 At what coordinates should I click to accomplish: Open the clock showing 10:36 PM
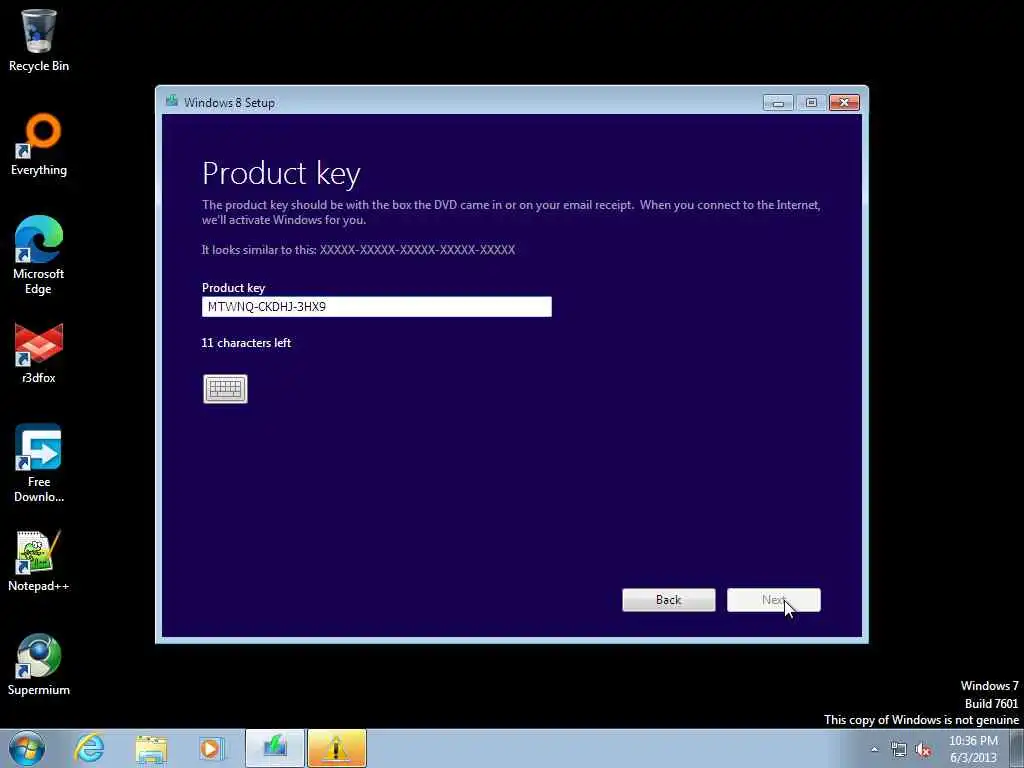973,749
